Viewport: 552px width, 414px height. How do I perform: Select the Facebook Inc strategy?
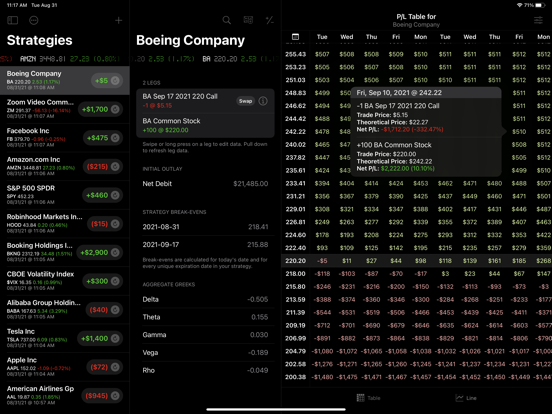click(x=65, y=138)
